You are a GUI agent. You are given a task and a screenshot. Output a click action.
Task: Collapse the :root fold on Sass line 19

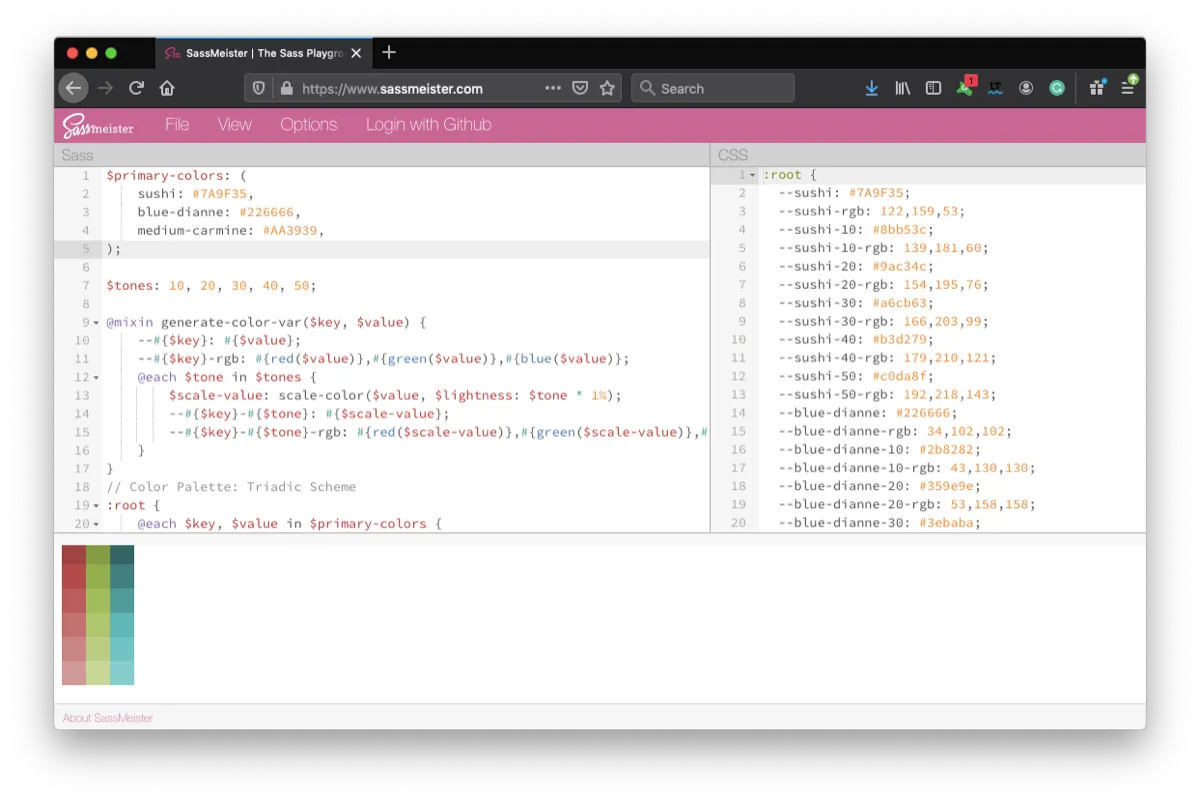pyautogui.click(x=96, y=506)
